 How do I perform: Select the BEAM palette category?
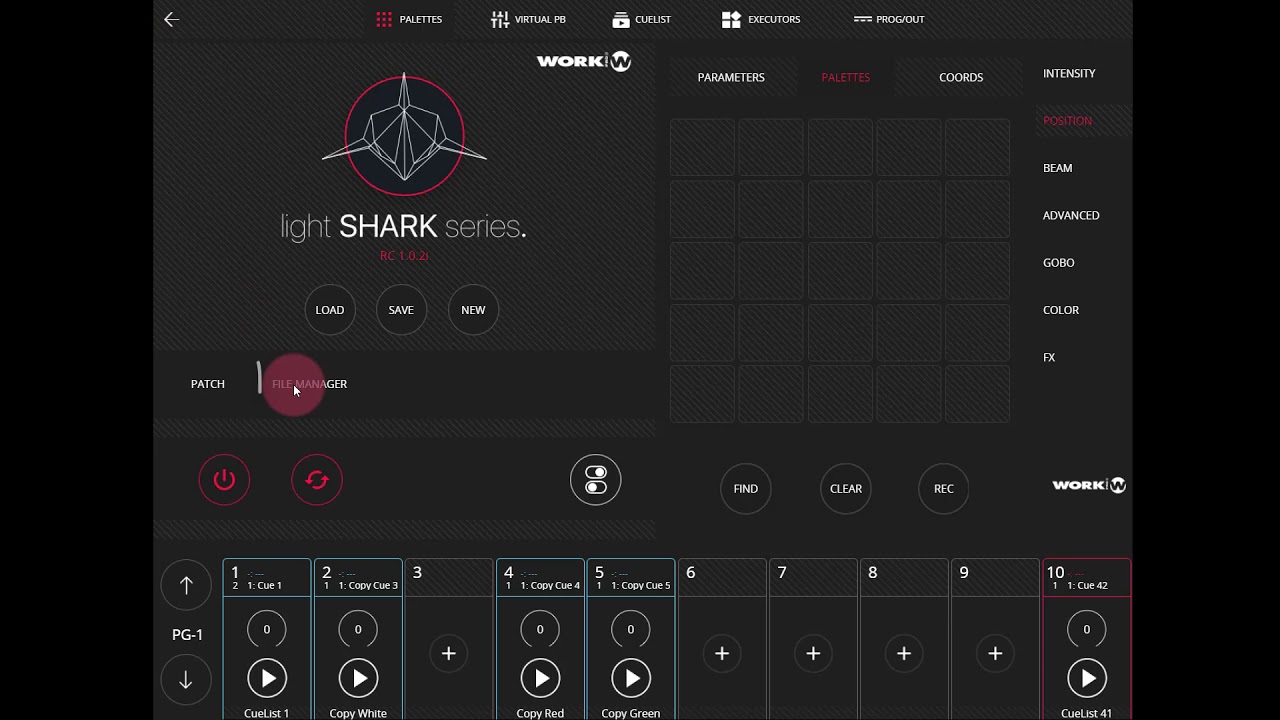coord(1057,168)
